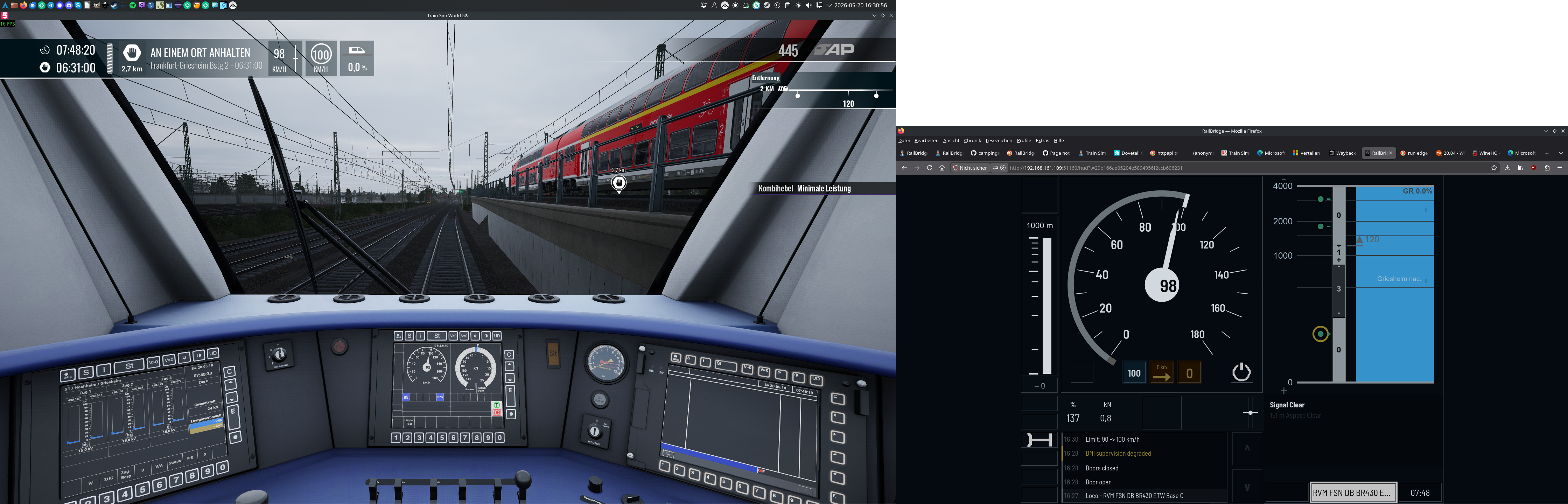Screen dimensions: 1568x504
Task: Open the Extras menu
Action: pos(1042,141)
